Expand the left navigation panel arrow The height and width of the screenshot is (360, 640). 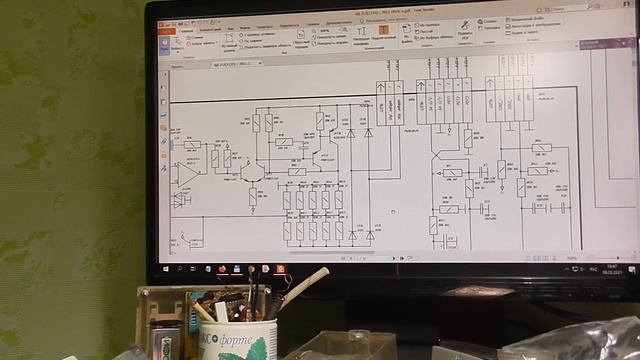tap(165, 75)
